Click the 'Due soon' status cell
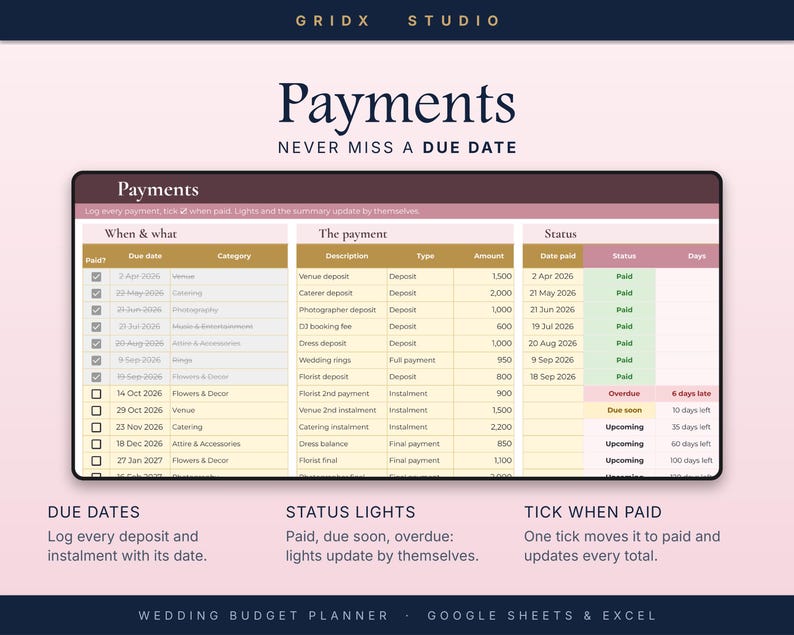 pos(619,410)
